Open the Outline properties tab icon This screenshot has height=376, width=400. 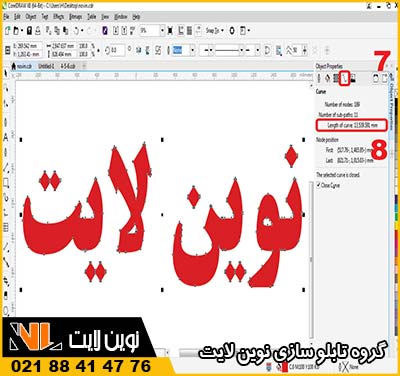(319, 79)
